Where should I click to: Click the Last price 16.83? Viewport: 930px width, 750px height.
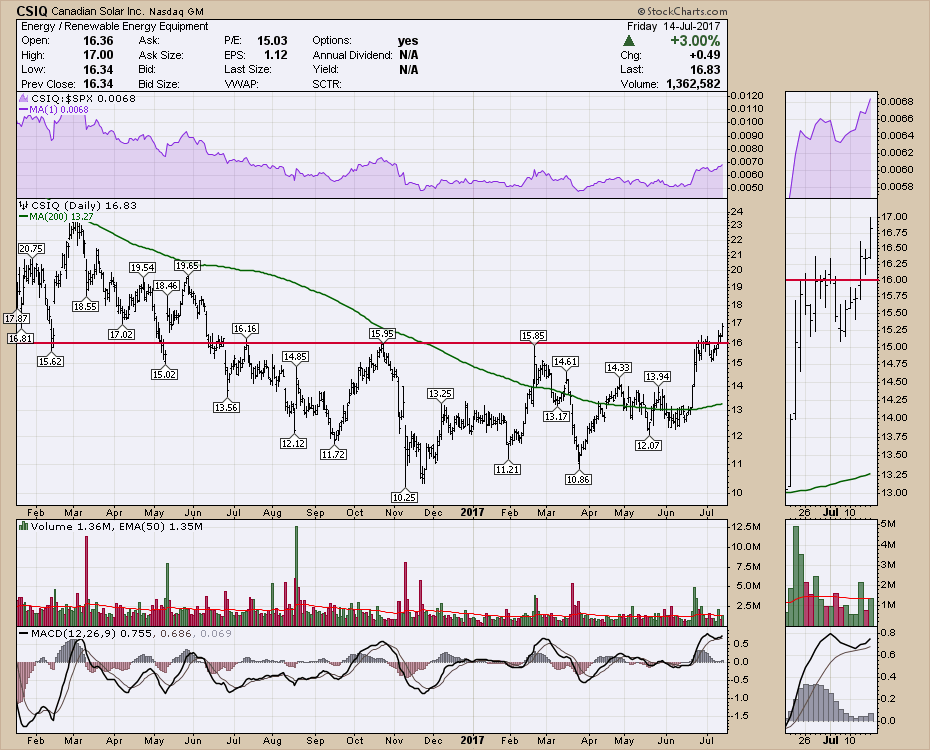point(705,69)
